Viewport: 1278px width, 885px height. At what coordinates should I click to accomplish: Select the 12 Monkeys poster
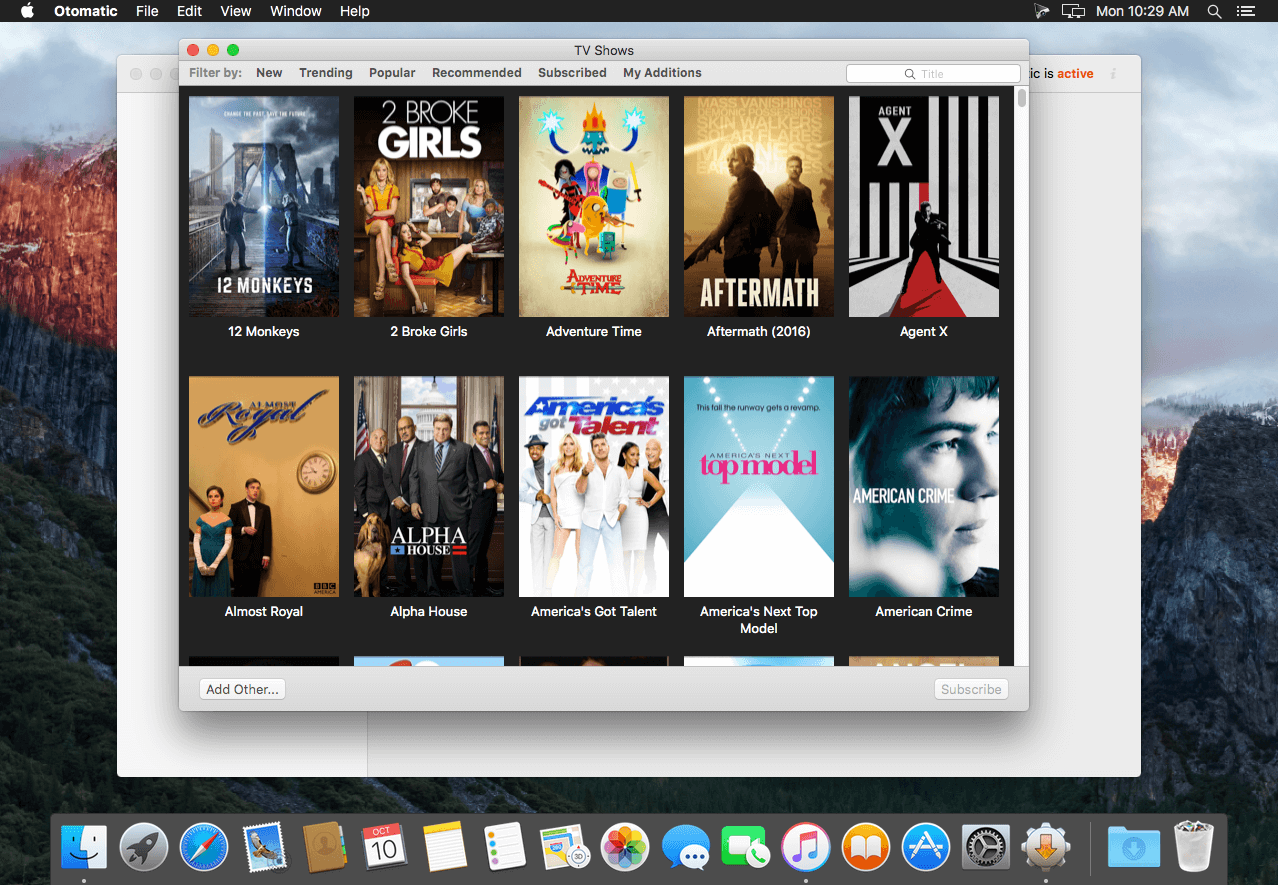(x=264, y=206)
